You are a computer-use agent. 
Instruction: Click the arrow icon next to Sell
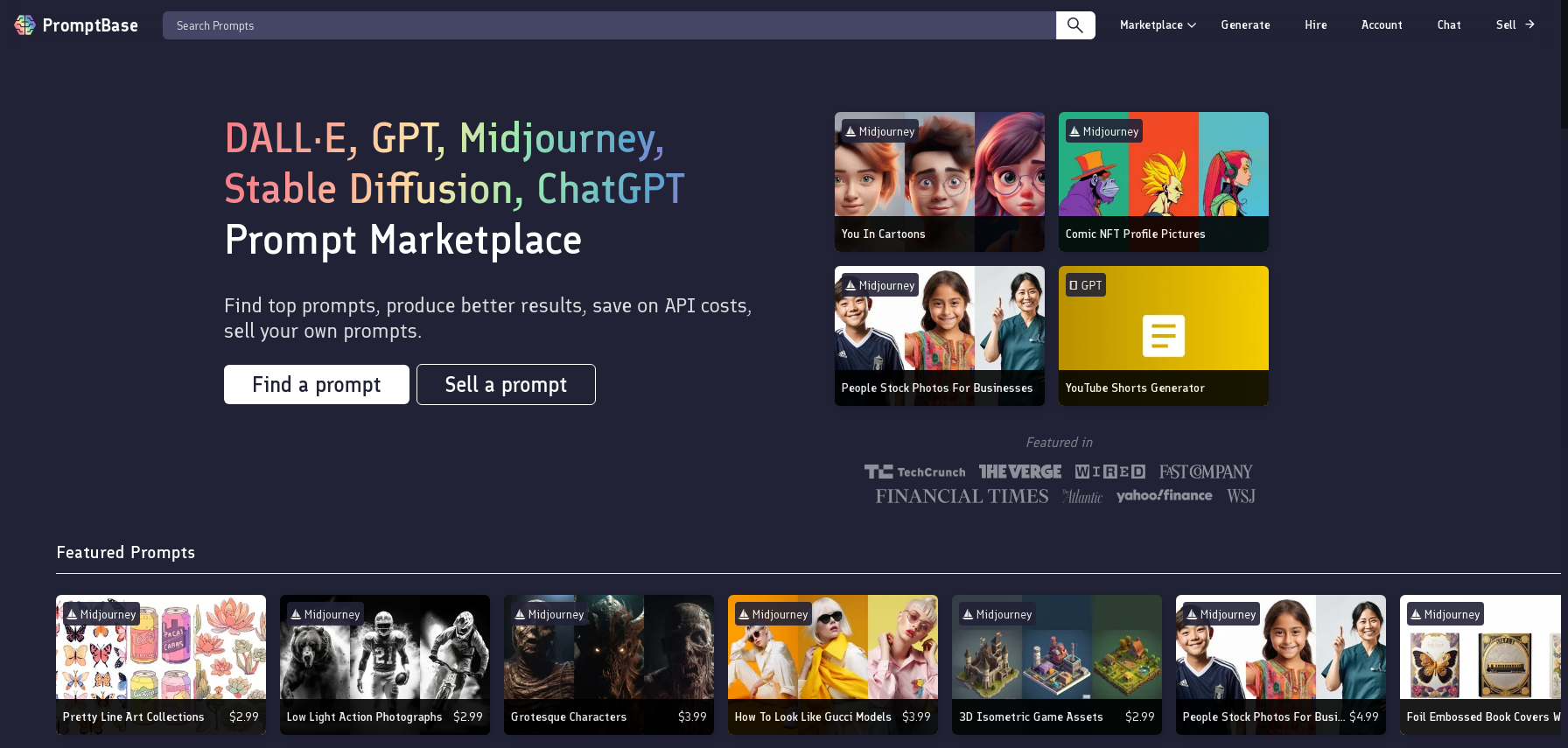click(1529, 24)
